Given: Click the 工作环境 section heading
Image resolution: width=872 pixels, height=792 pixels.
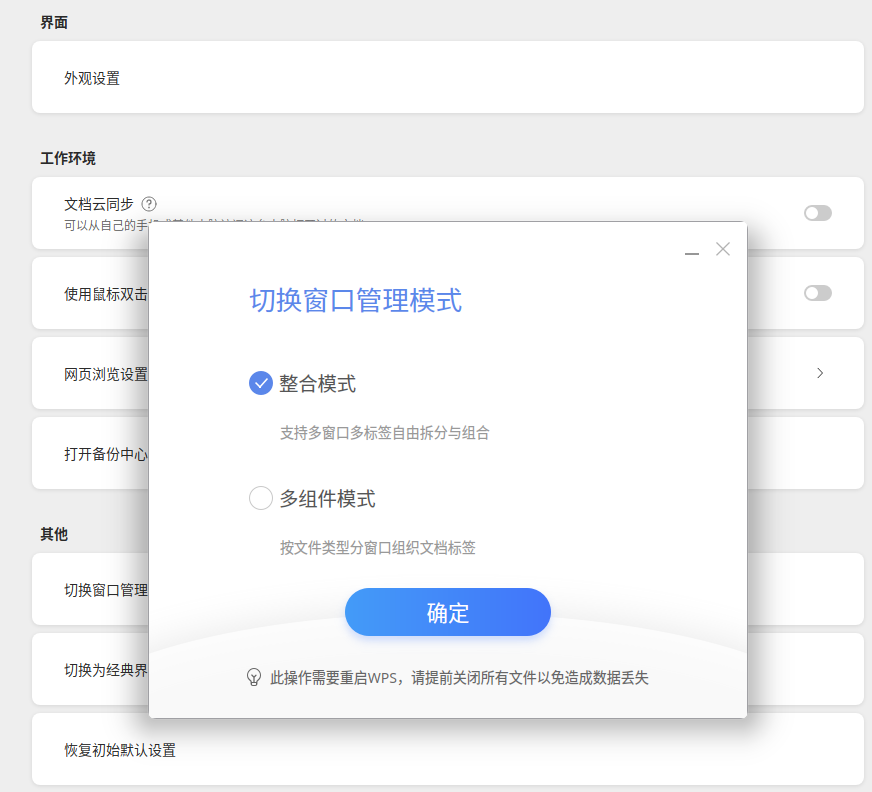Looking at the screenshot, I should coord(68,159).
